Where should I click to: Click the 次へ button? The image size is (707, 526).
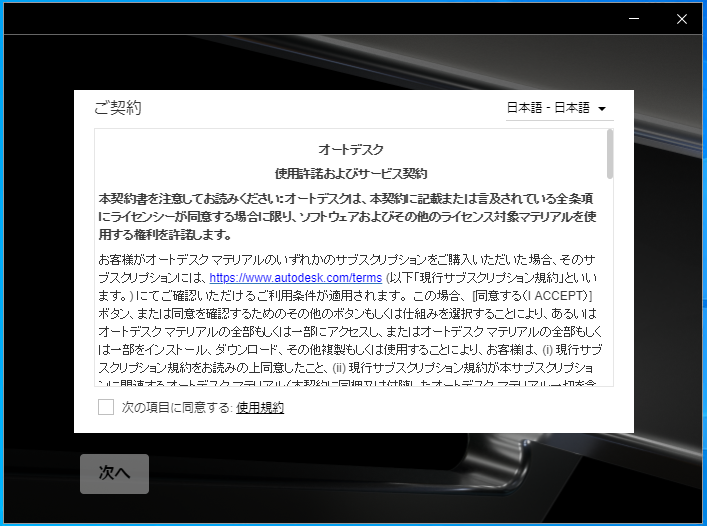pos(115,474)
